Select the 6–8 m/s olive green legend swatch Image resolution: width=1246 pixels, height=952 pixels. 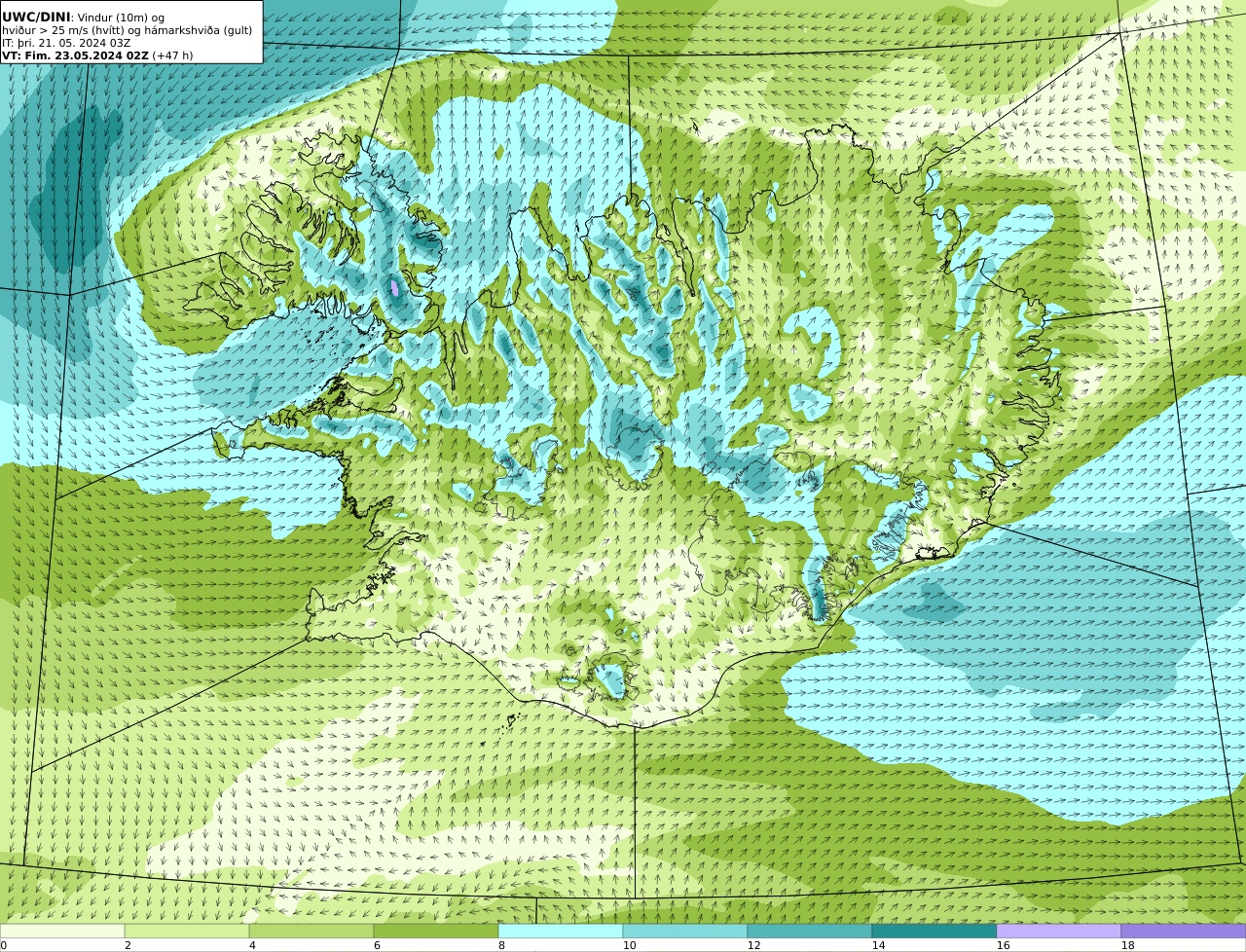click(436, 931)
